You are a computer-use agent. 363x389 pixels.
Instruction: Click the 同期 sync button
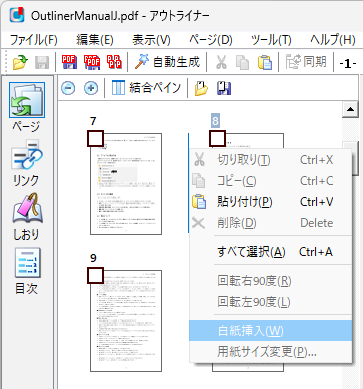pyautogui.click(x=306, y=62)
